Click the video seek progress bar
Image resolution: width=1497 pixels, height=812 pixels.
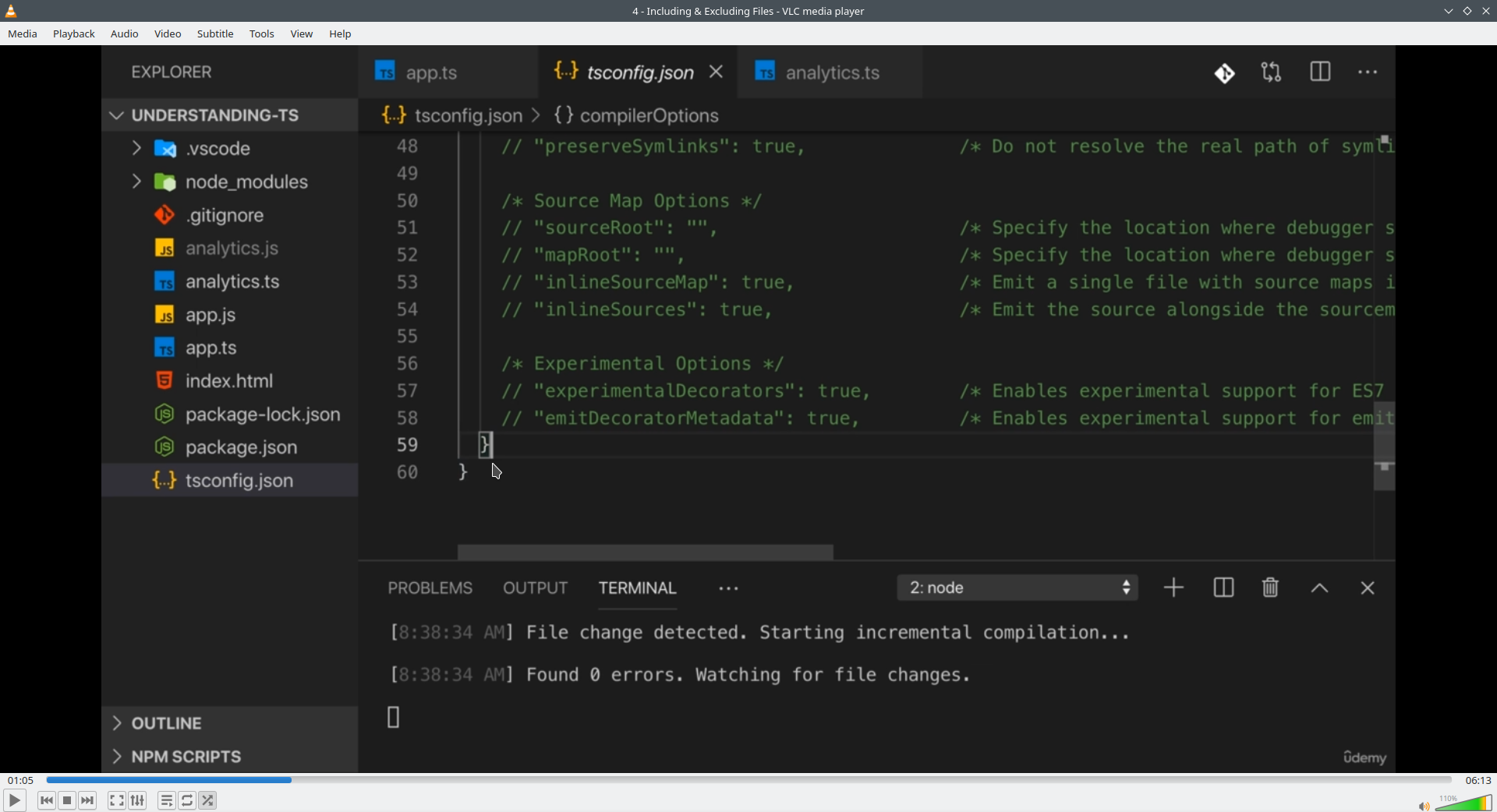[x=748, y=780]
